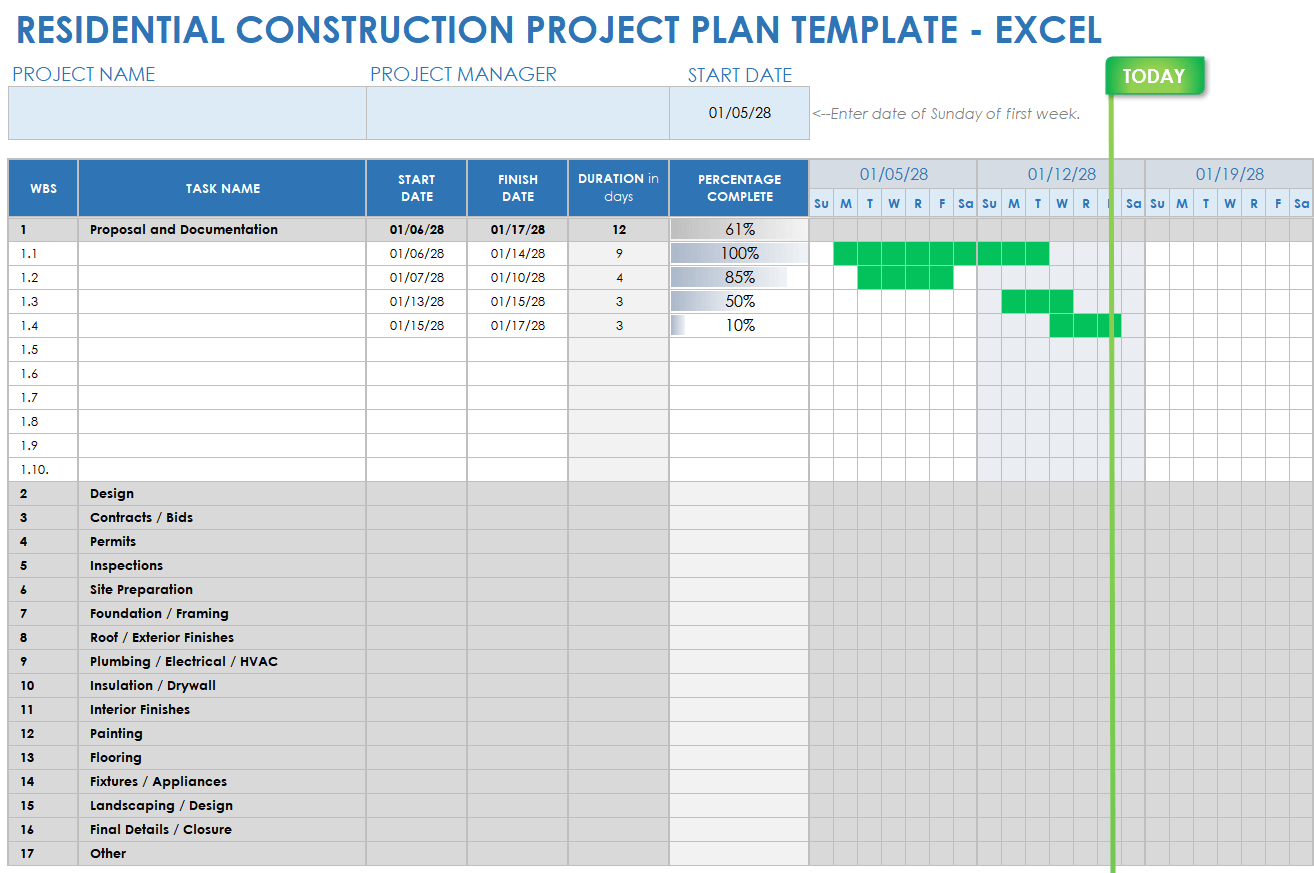The width and height of the screenshot is (1314, 873).
Task: Select the finish date 01/15/28 for task 1.3
Action: tap(517, 301)
